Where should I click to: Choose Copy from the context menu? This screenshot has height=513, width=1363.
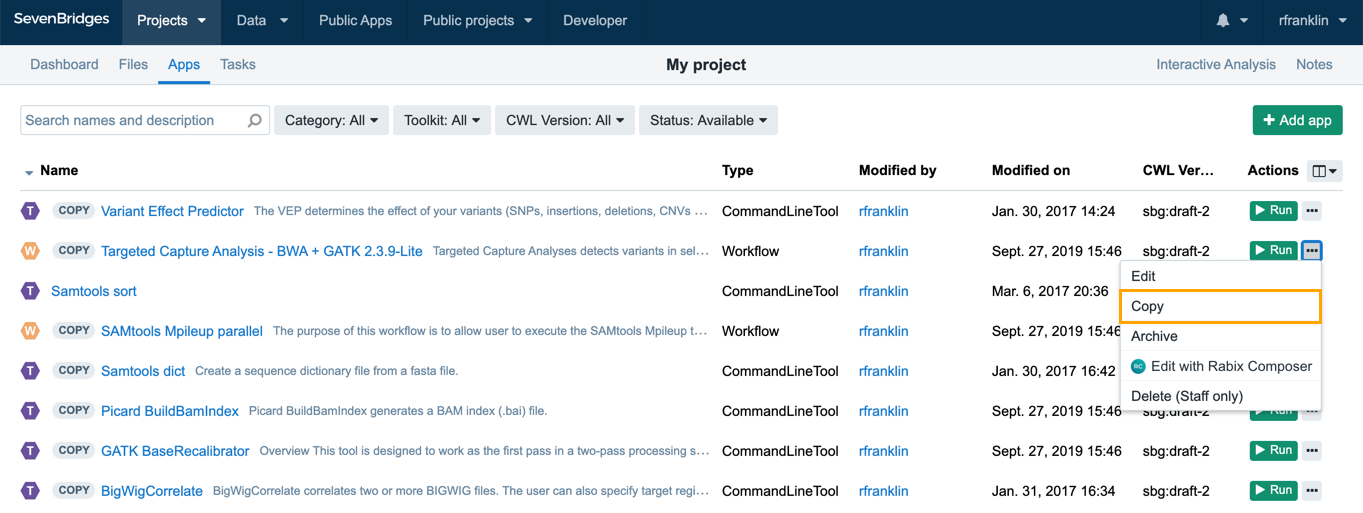click(x=1221, y=306)
